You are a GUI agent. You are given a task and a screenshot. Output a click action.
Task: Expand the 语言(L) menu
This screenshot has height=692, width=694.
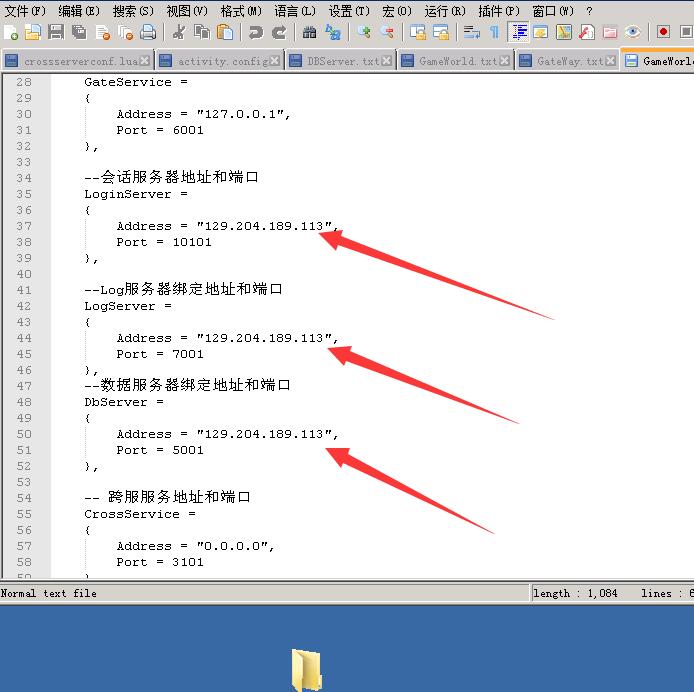(294, 10)
